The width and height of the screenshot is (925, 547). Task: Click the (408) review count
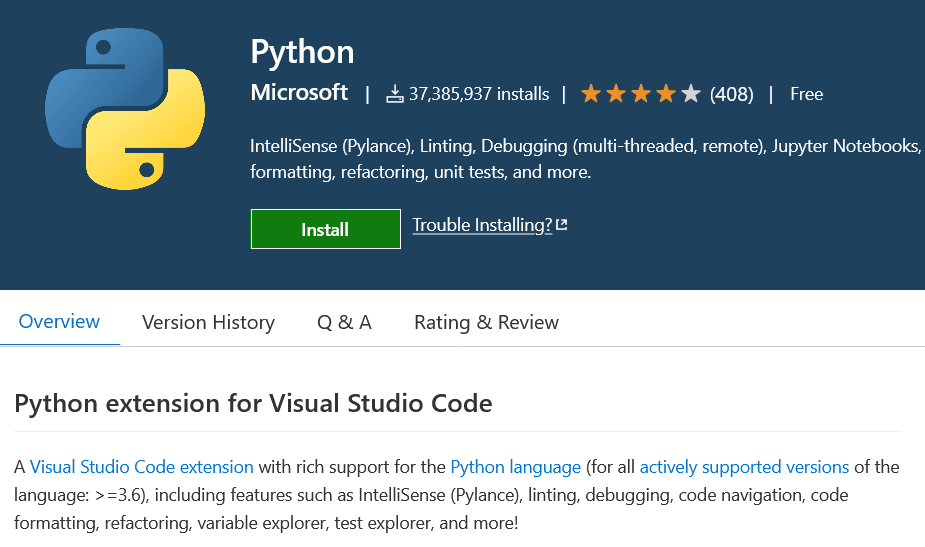[732, 94]
